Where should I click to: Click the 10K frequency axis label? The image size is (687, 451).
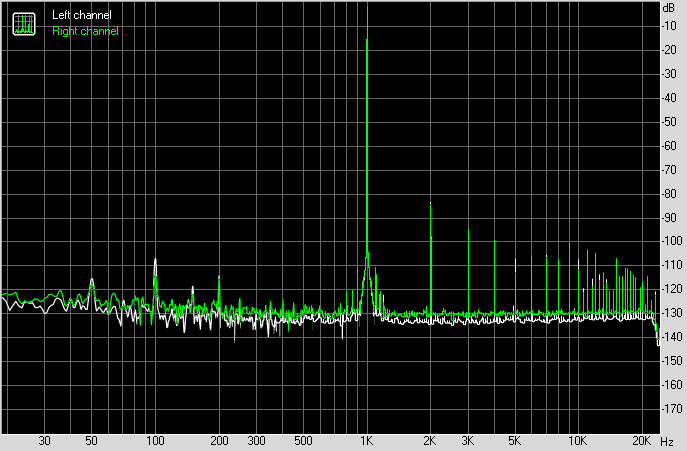(577, 441)
